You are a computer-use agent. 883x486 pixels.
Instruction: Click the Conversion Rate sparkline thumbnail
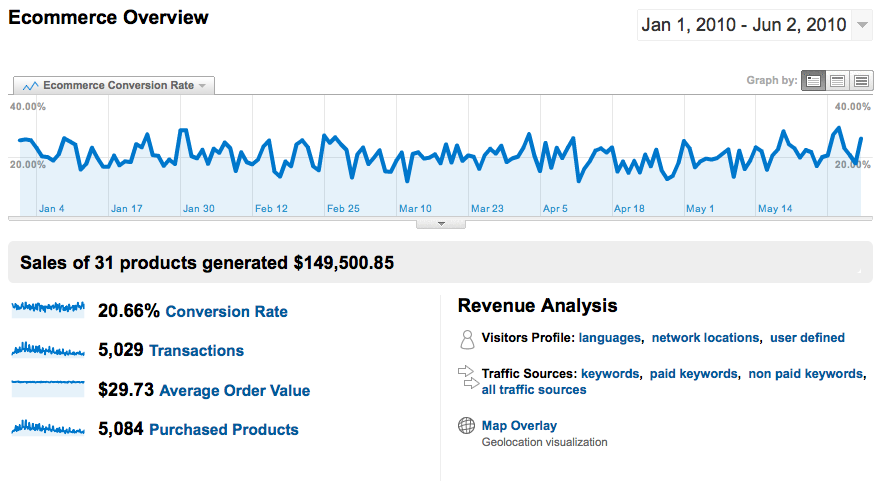(x=49, y=311)
